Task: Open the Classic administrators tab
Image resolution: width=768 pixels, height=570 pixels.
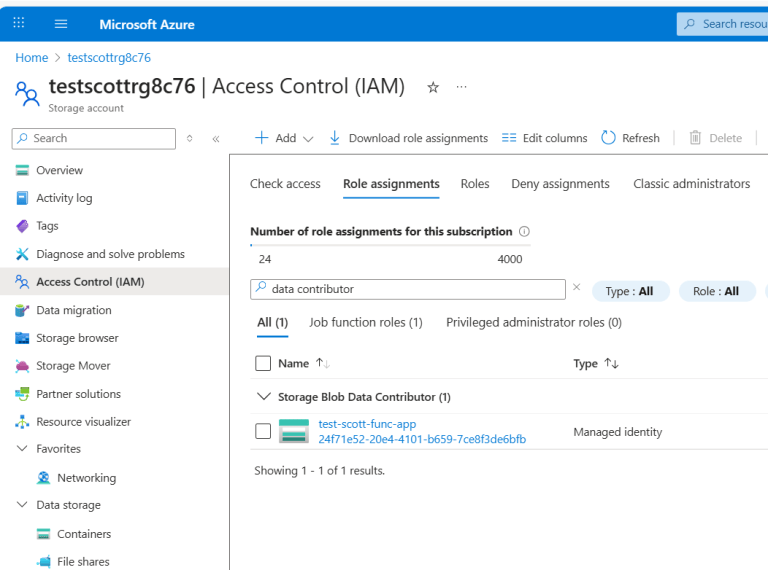Action: (x=692, y=184)
